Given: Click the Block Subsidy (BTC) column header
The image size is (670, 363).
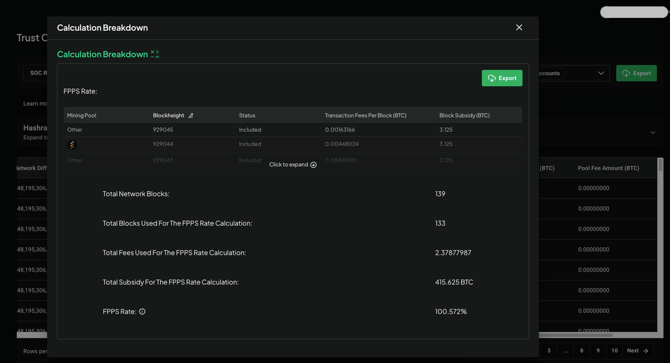Looking at the screenshot, I should pyautogui.click(x=464, y=115).
